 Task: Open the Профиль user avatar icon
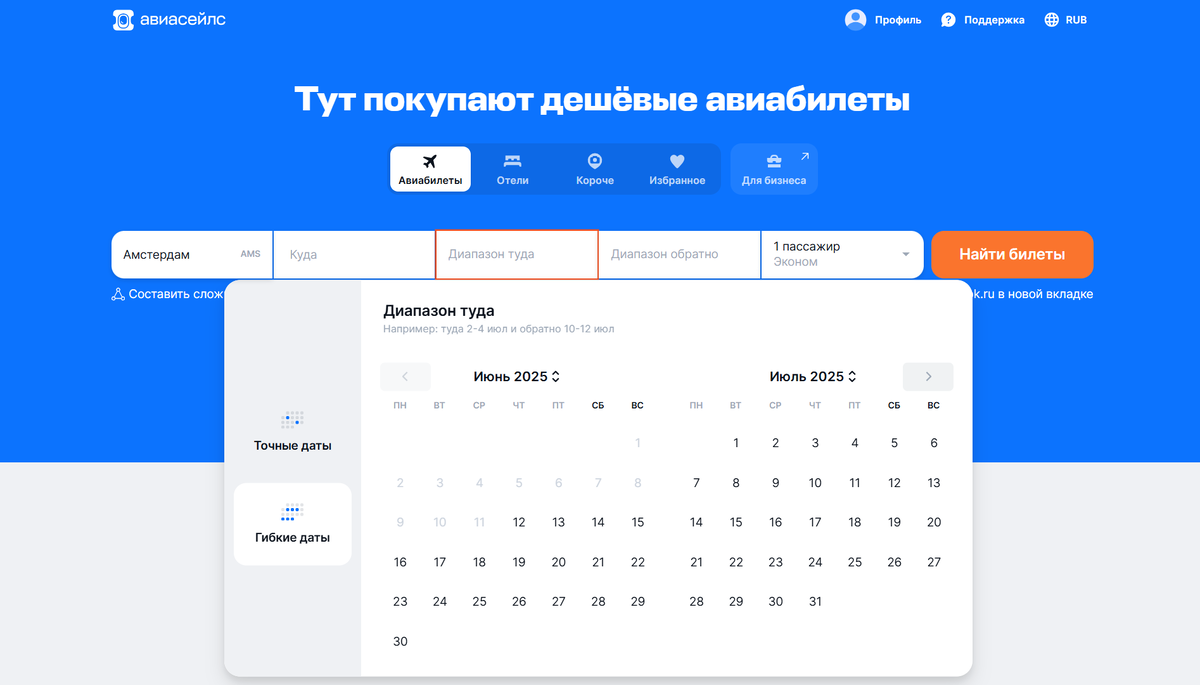coord(855,19)
